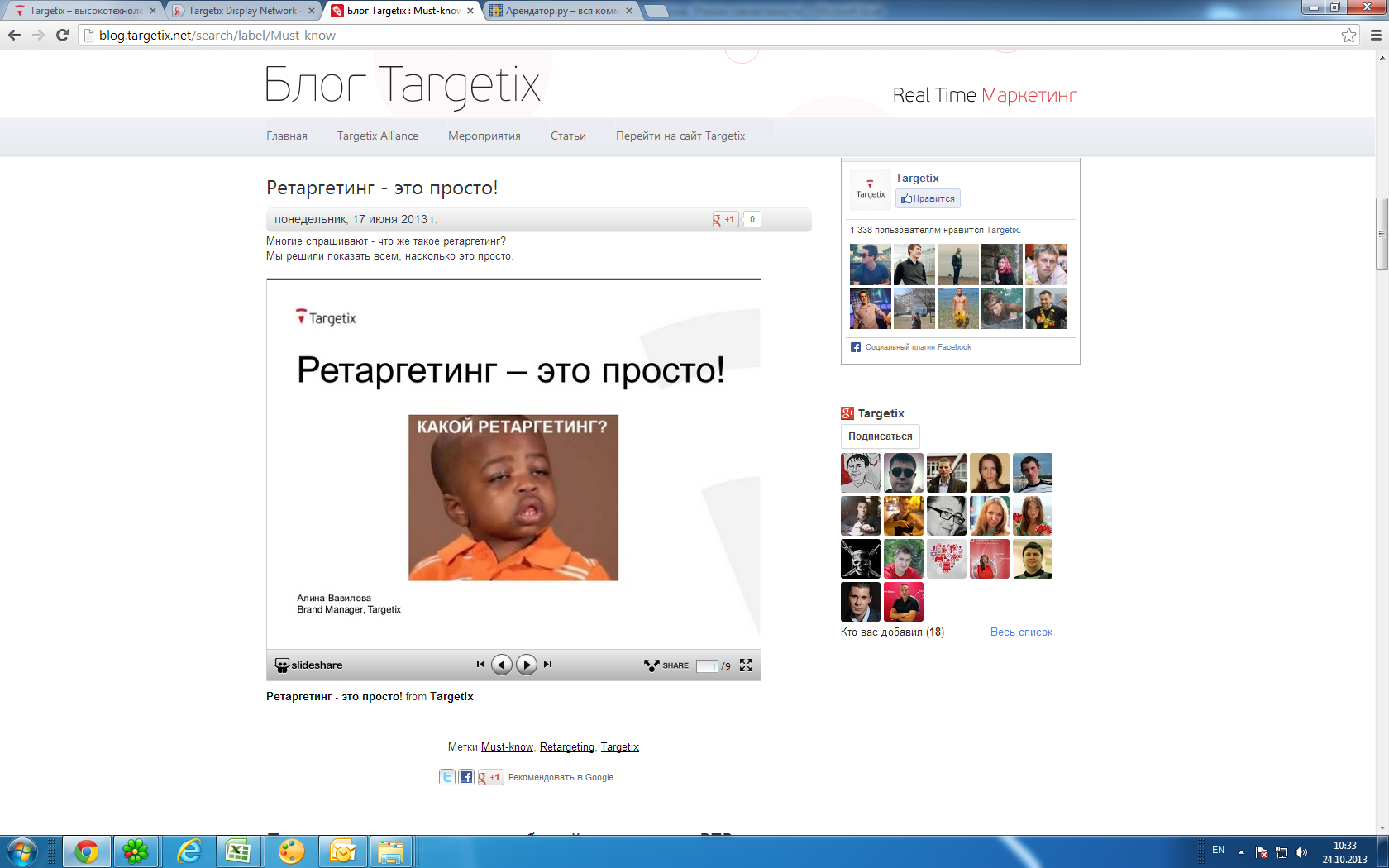Screen dimensions: 1389x868
Task: Open Targetix link in likes count text
Action: click(1002, 231)
